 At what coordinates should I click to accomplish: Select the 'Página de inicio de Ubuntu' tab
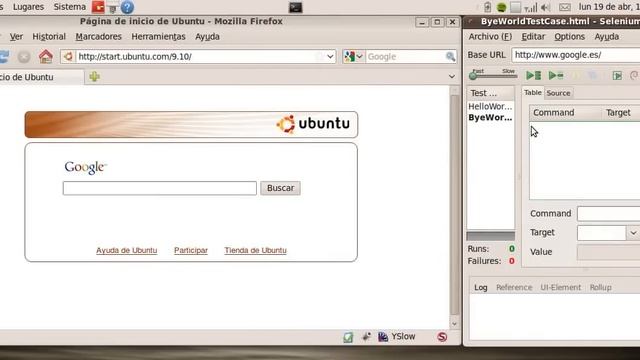point(41,77)
